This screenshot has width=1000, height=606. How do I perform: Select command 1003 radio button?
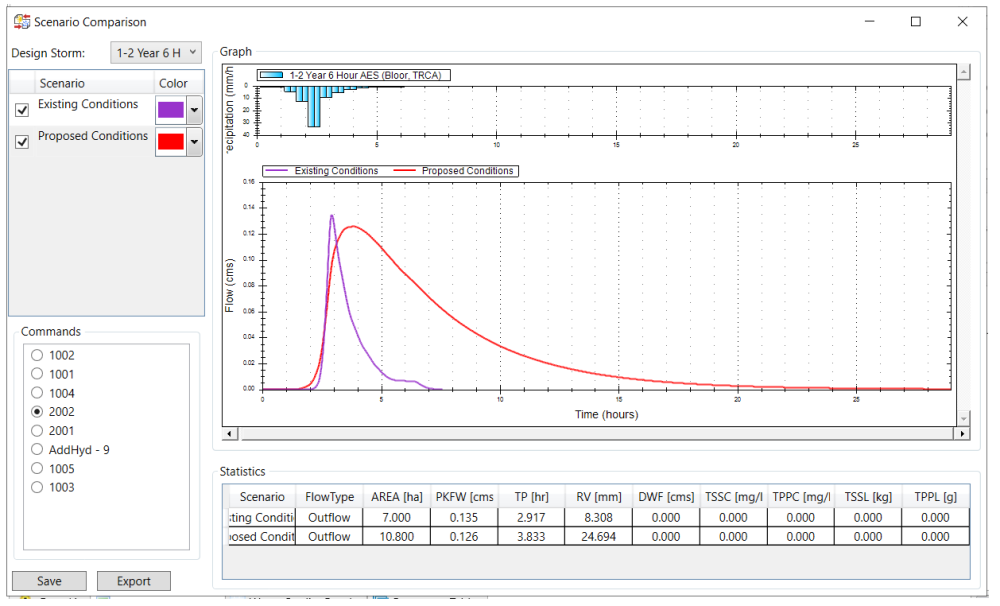pyautogui.click(x=37, y=487)
